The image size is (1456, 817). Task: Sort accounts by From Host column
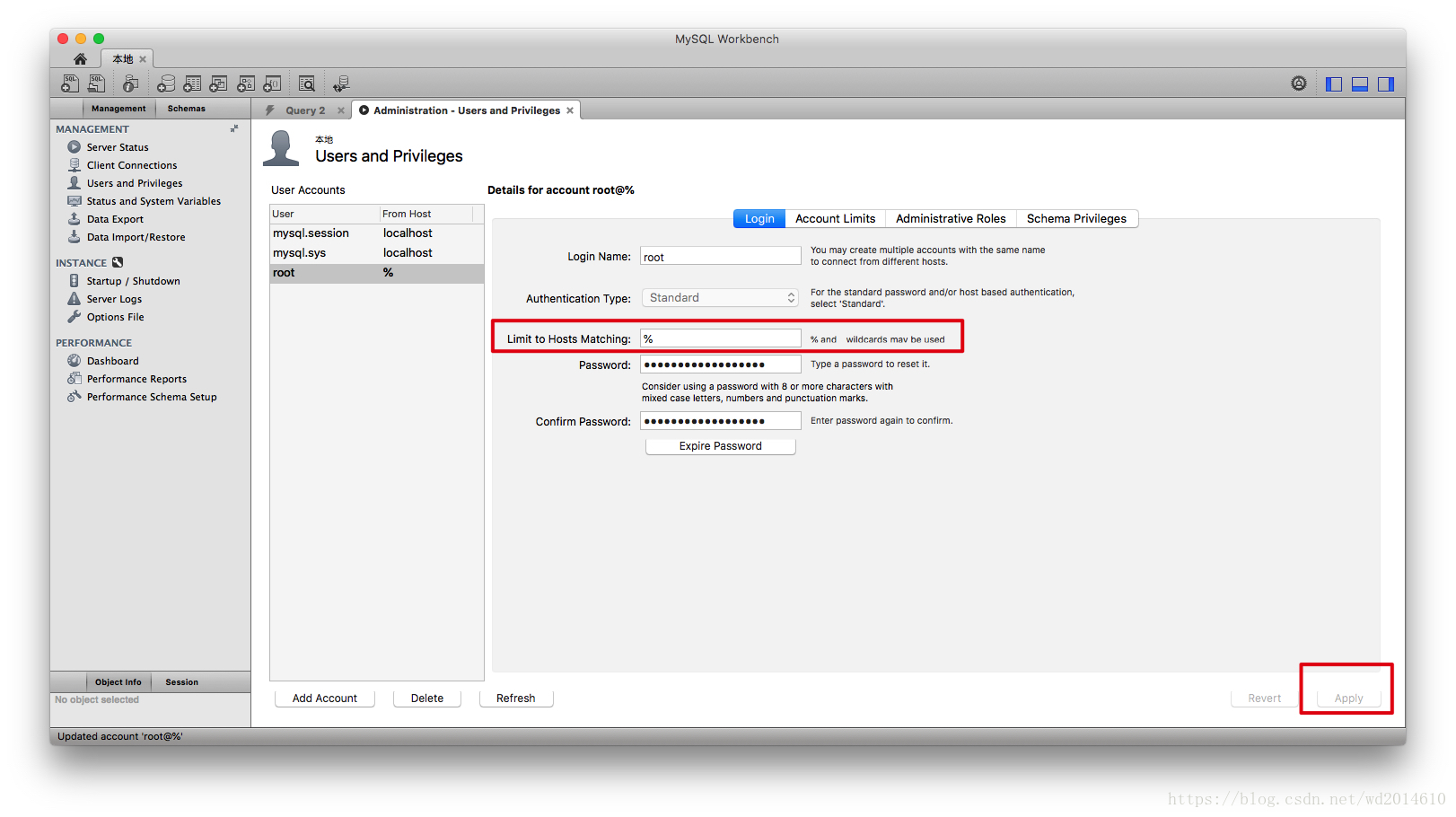click(x=426, y=214)
